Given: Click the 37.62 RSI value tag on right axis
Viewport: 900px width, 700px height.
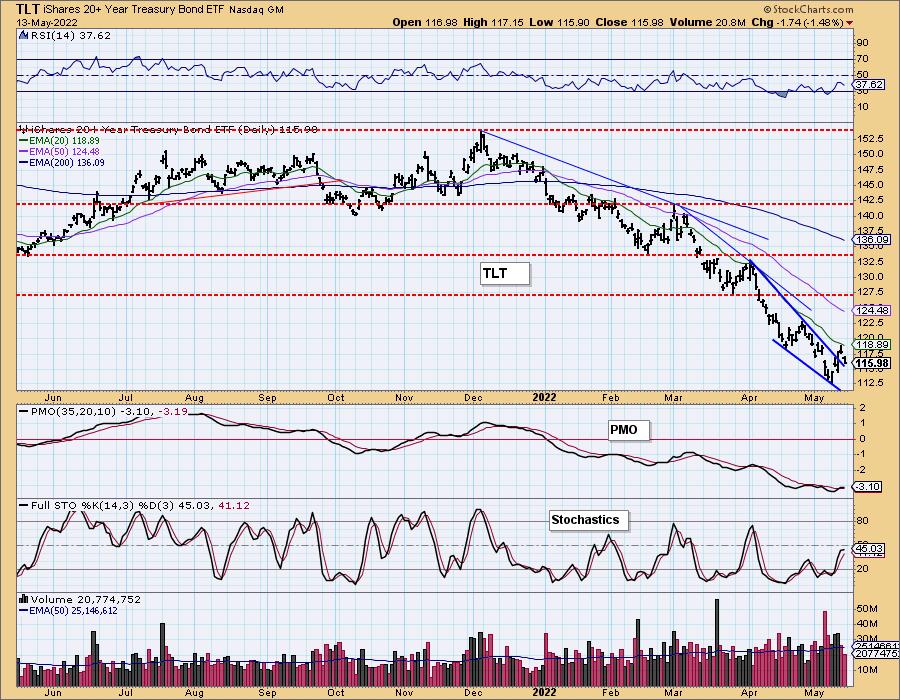Looking at the screenshot, I should (869, 85).
